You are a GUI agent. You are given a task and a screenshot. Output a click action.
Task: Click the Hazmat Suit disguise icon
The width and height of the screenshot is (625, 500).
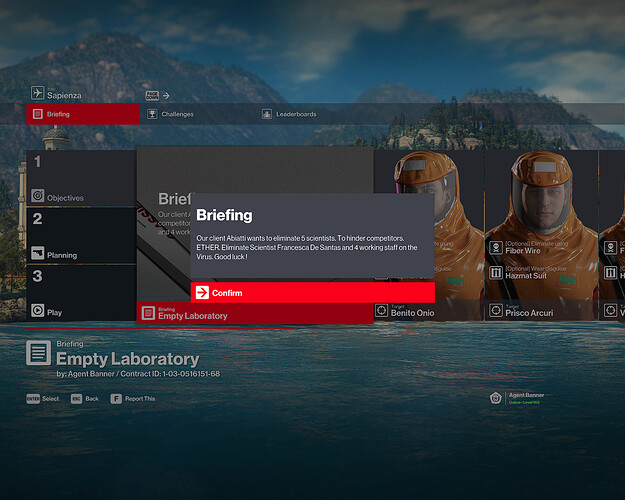point(496,273)
